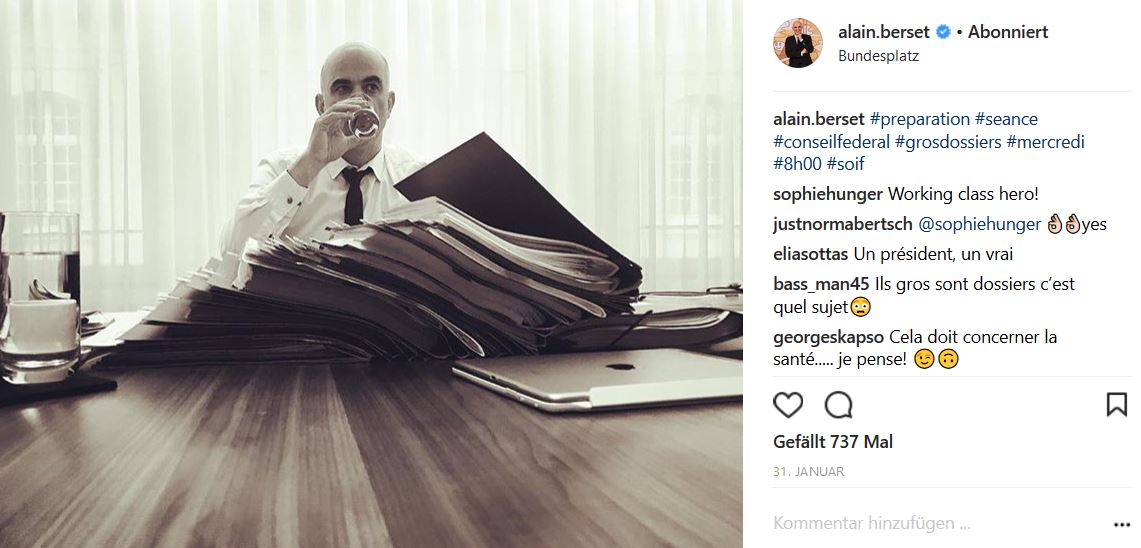The width and height of the screenshot is (1141, 548).
Task: View the Gefällt 737 Mal likes list
Action: (x=833, y=442)
